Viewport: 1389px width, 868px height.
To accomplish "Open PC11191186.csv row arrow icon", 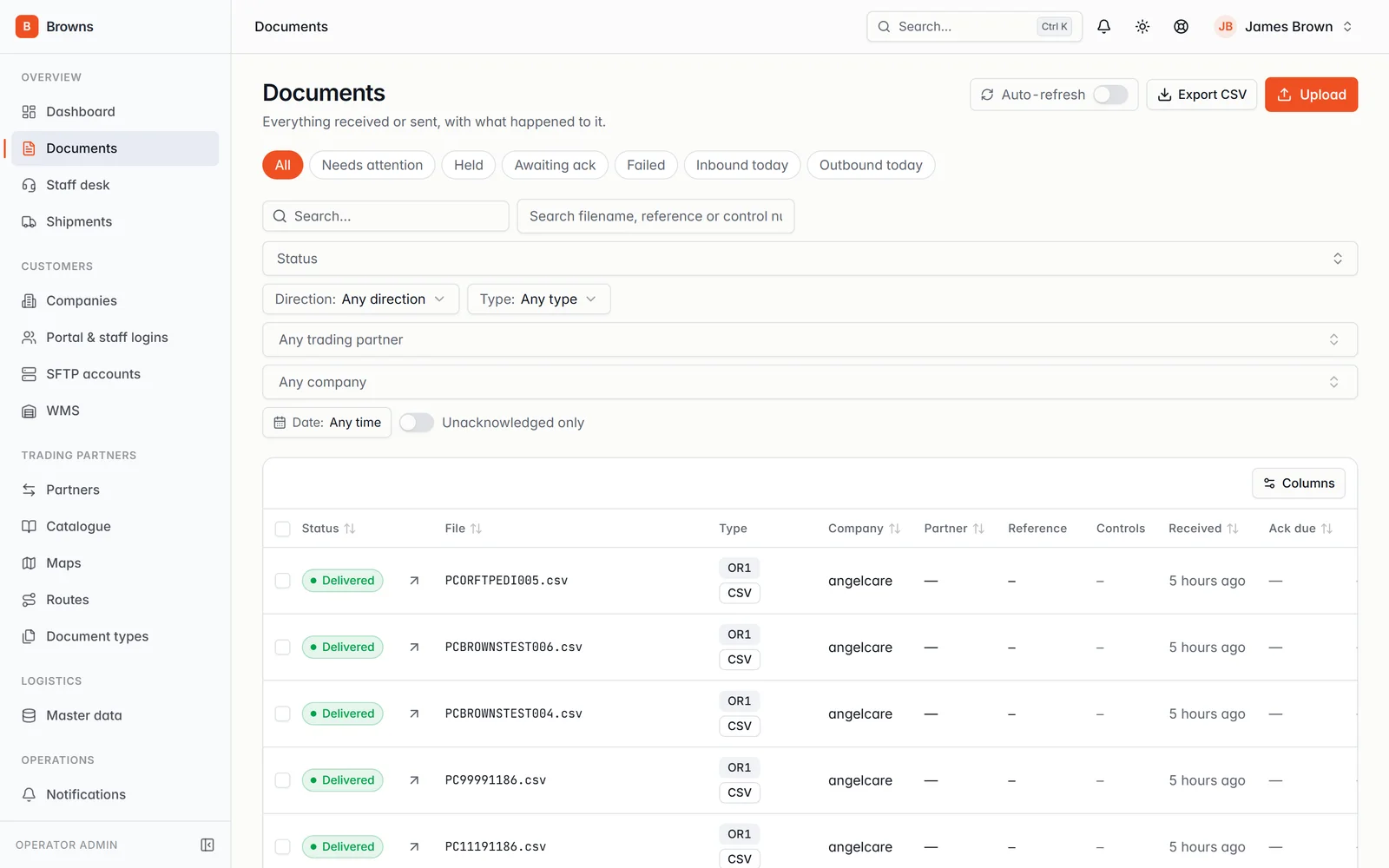I will [x=414, y=846].
